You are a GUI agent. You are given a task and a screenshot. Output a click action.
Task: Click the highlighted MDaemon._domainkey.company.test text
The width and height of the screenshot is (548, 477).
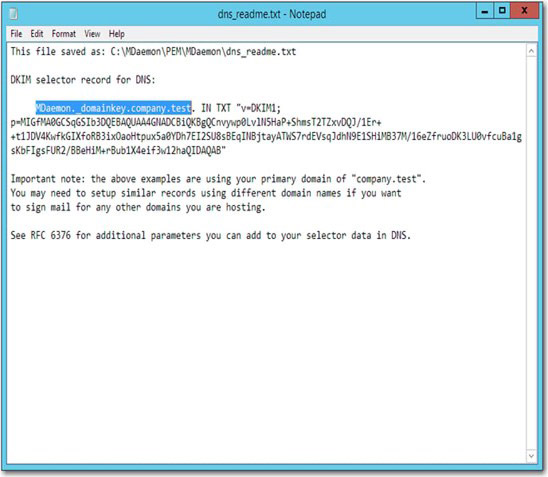[x=114, y=108]
